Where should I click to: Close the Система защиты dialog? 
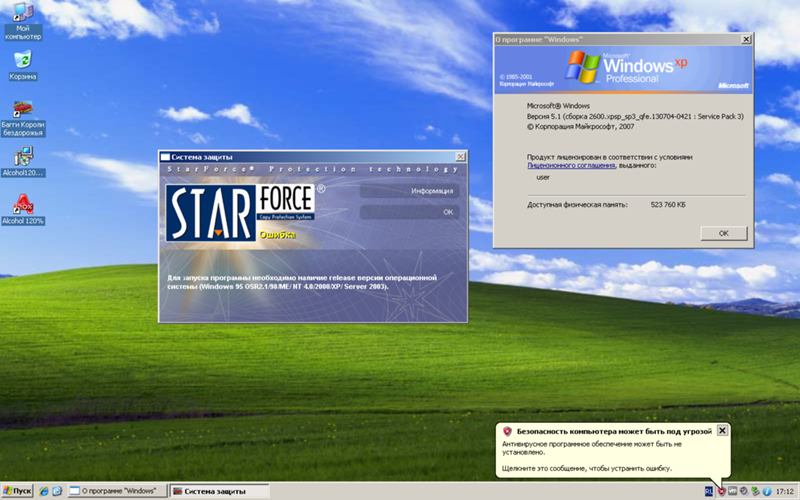point(460,157)
